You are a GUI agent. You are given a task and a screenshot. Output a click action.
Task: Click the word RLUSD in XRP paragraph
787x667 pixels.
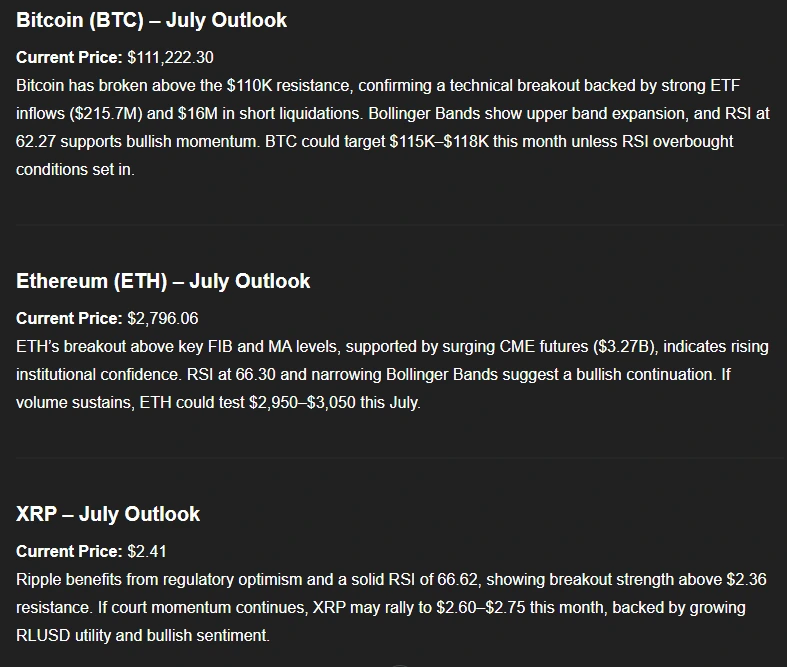pos(44,635)
